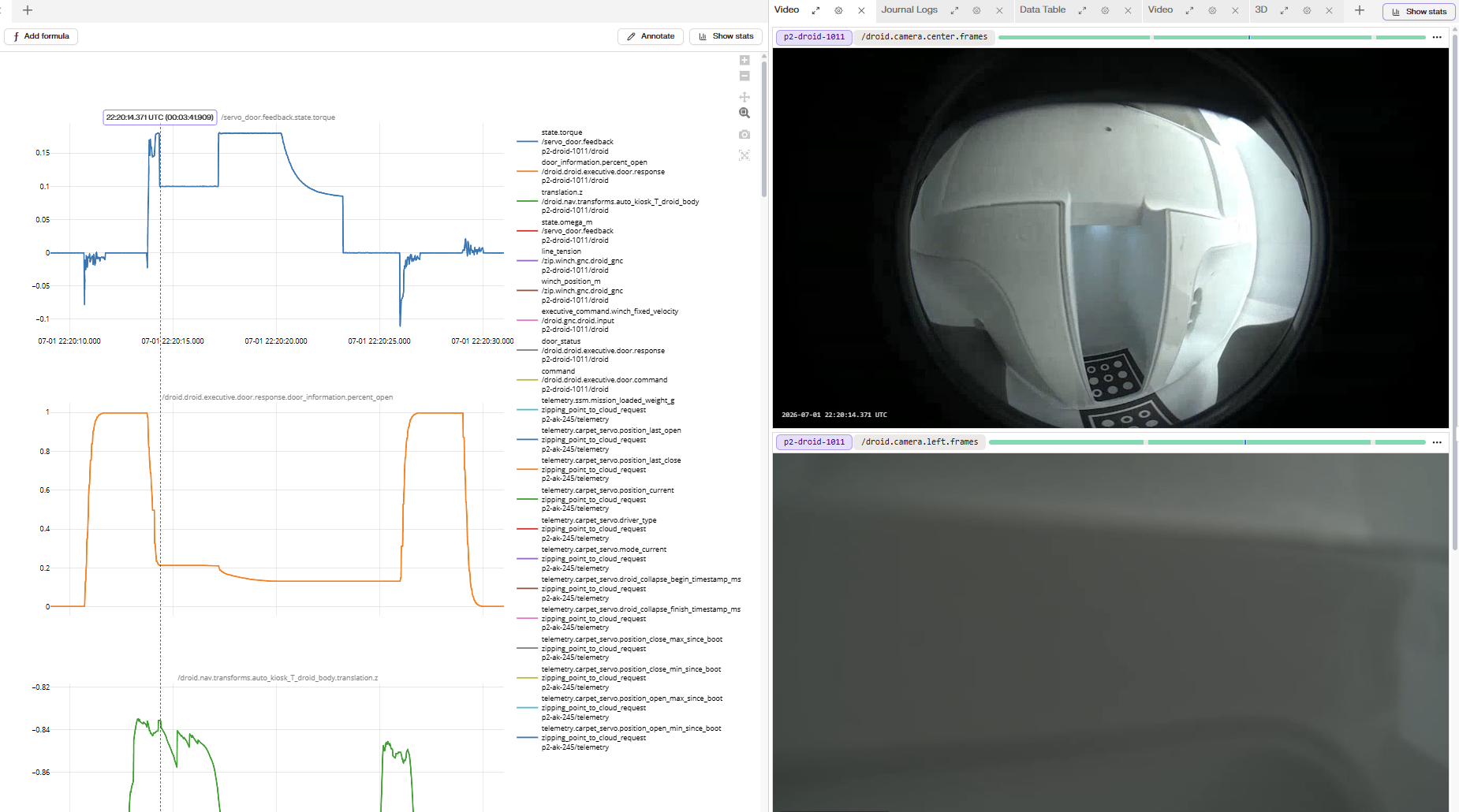Image resolution: width=1459 pixels, height=812 pixels.
Task: Toggle line_tension trace in the legend
Action: (x=570, y=261)
